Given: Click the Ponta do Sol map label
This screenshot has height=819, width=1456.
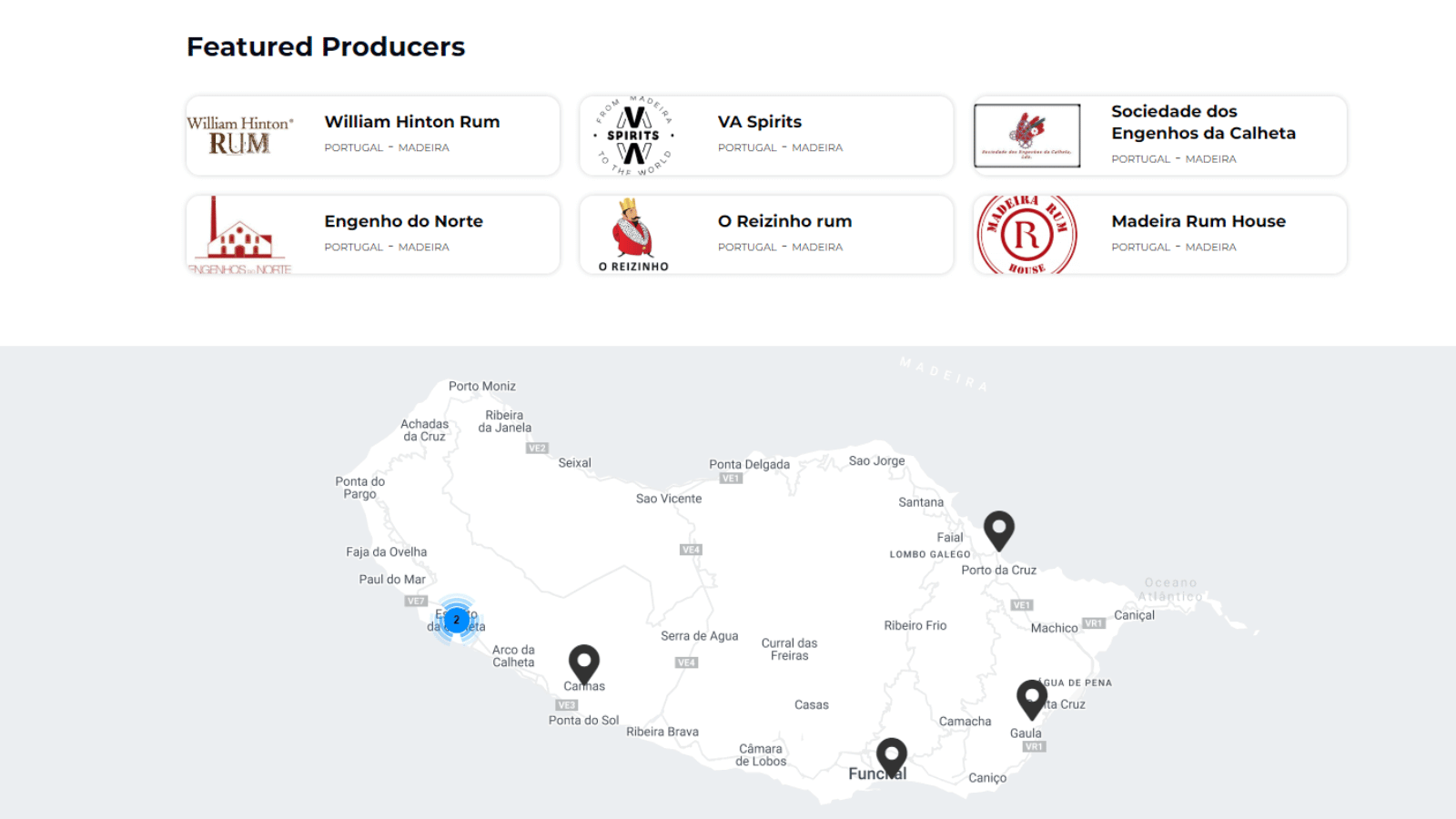Looking at the screenshot, I should click(x=583, y=720).
